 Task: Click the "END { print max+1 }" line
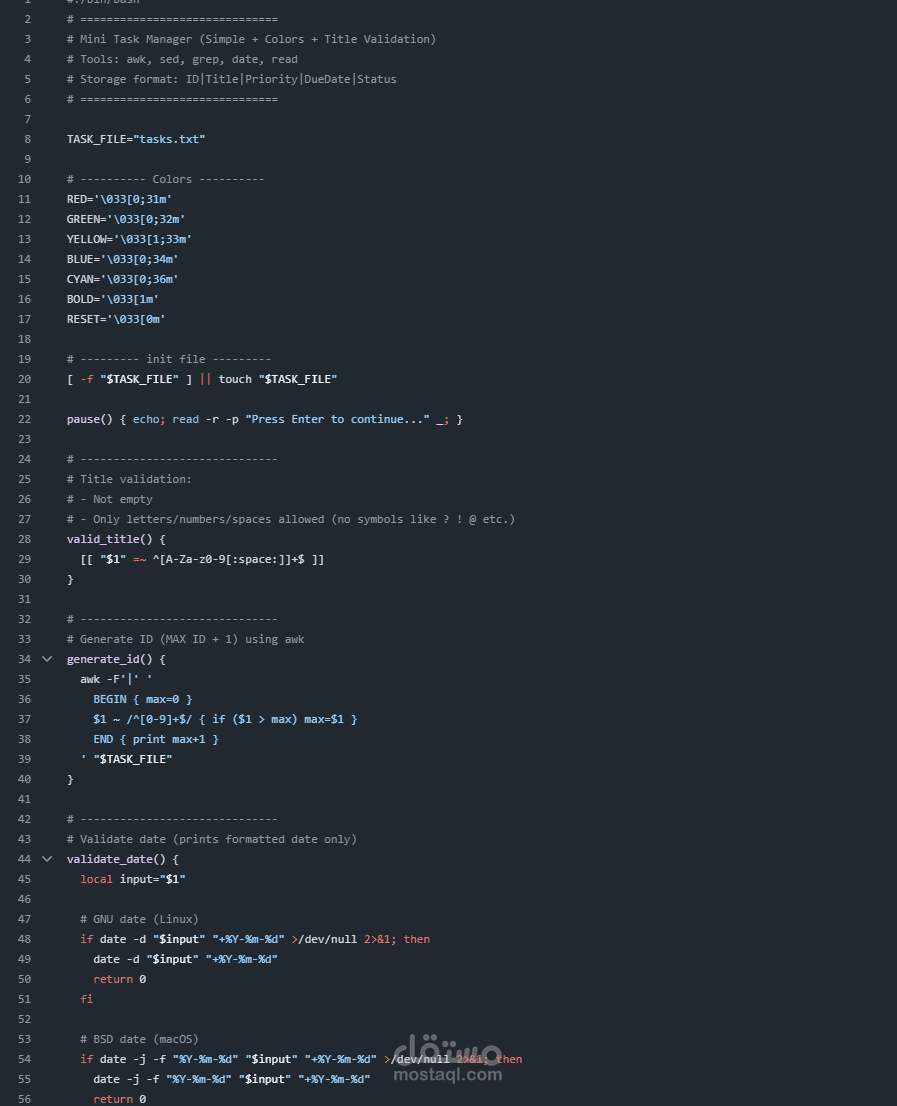point(155,739)
